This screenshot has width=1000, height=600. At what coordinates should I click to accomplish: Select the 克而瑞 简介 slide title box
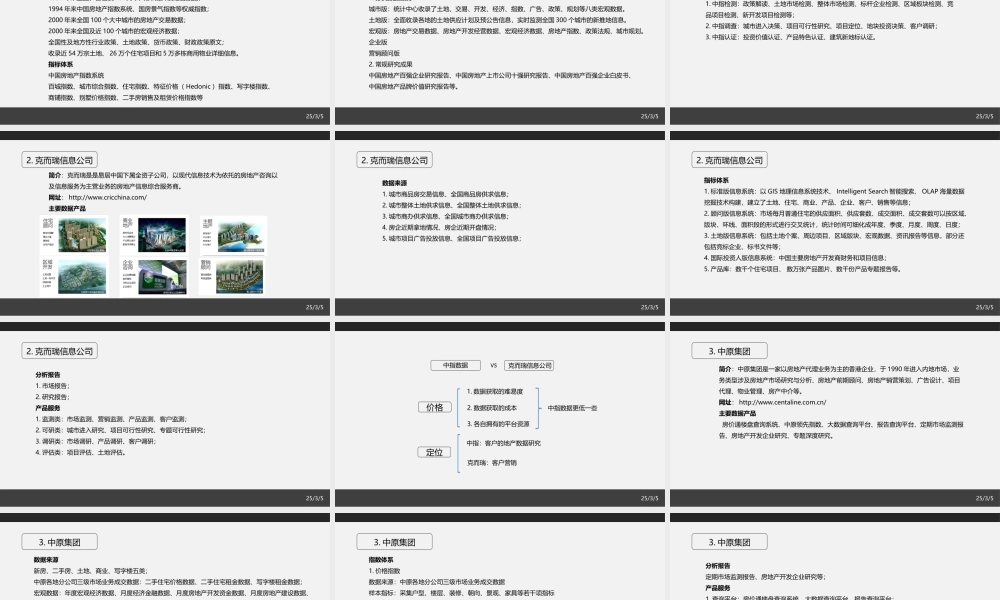point(59,161)
